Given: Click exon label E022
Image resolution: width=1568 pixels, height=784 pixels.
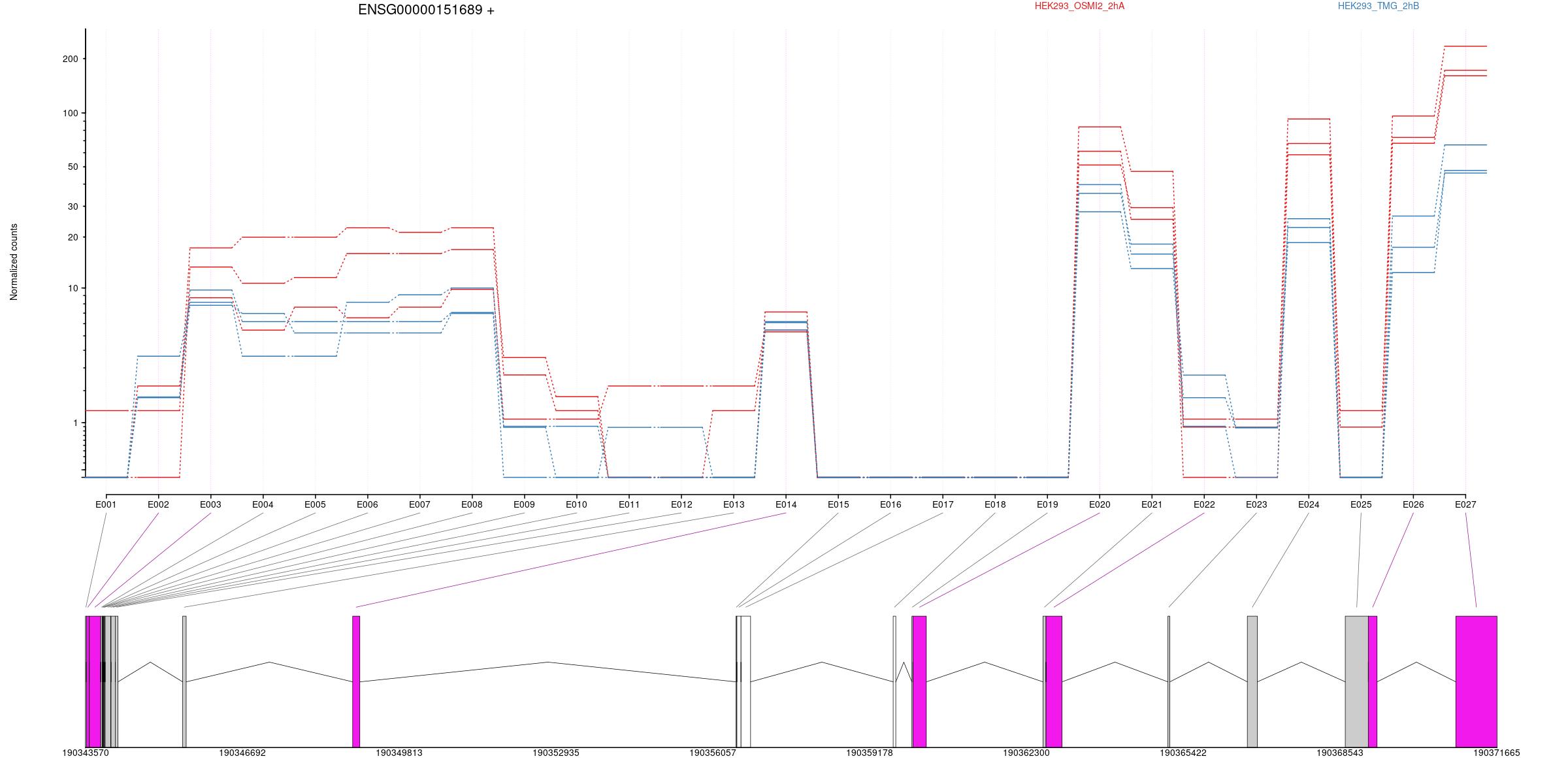Looking at the screenshot, I should pyautogui.click(x=1204, y=504).
